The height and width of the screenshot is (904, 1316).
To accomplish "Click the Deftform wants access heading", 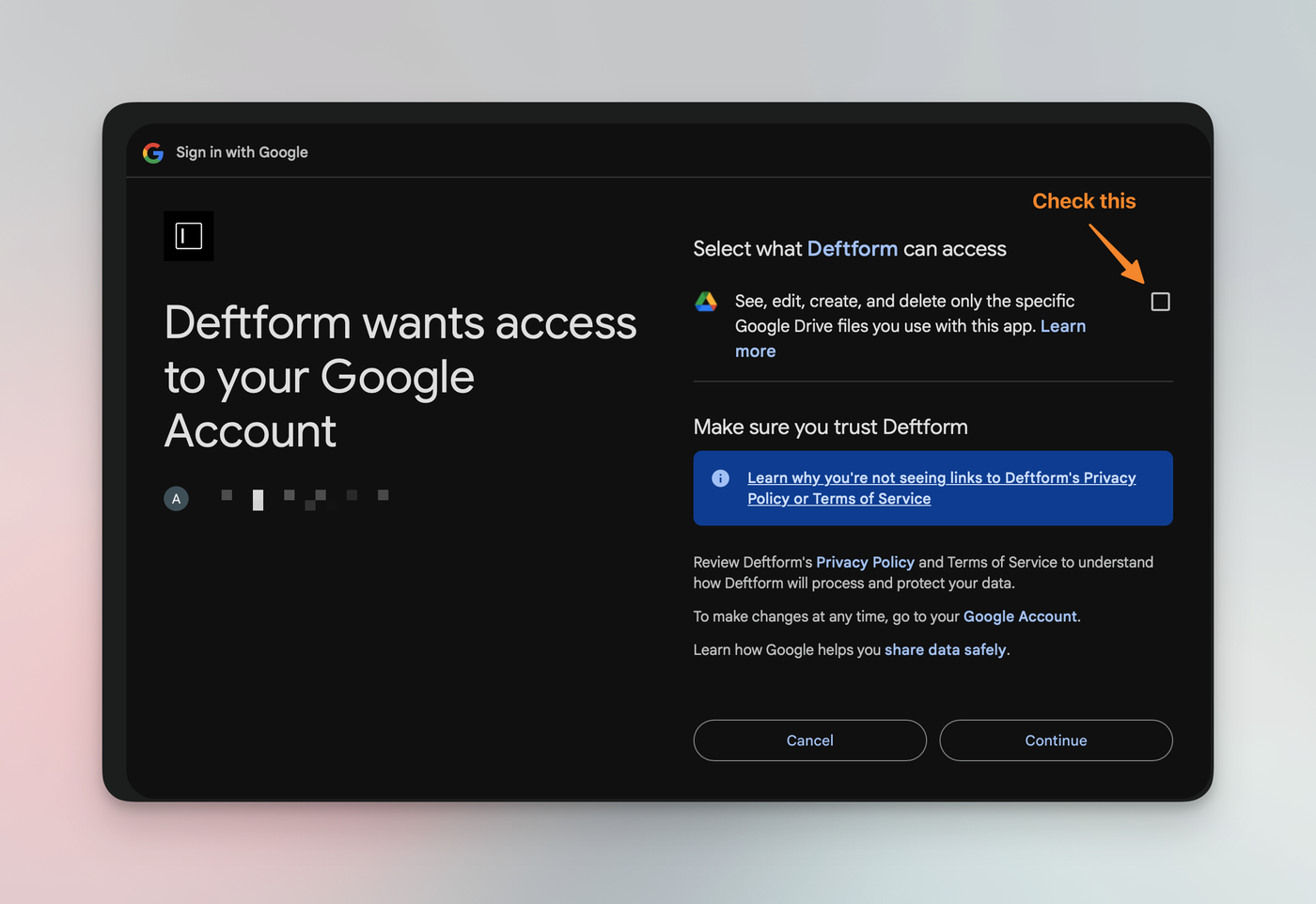I will pyautogui.click(x=399, y=376).
